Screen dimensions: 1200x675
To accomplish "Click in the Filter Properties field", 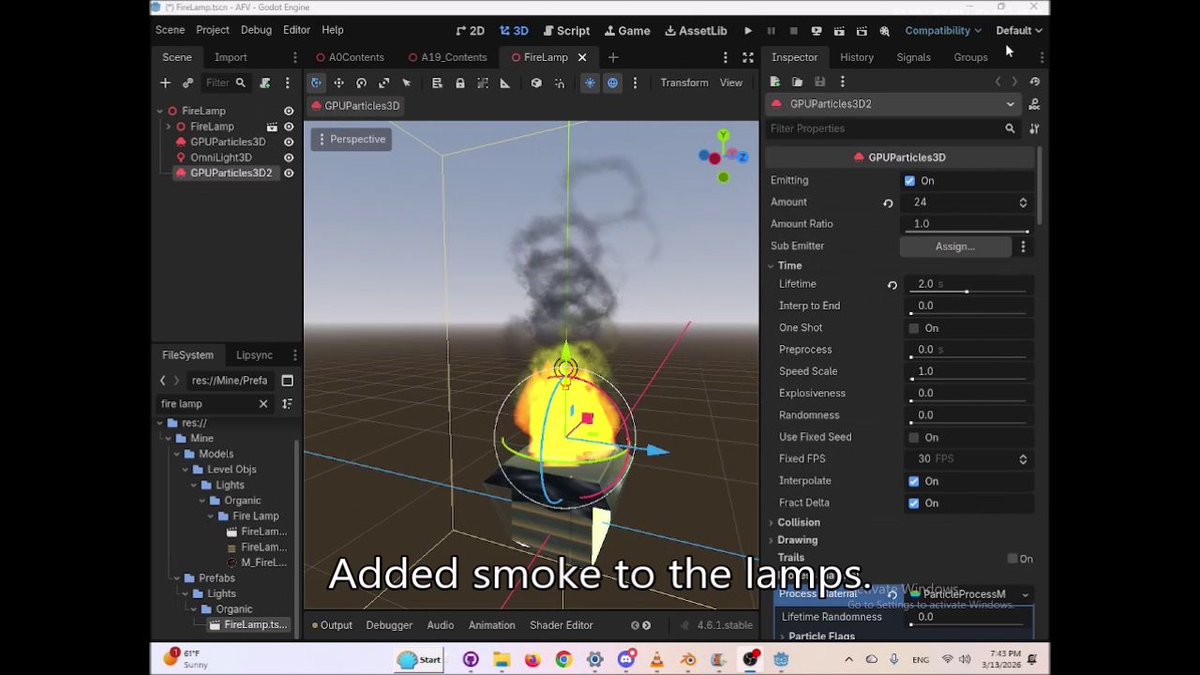I will coord(891,129).
